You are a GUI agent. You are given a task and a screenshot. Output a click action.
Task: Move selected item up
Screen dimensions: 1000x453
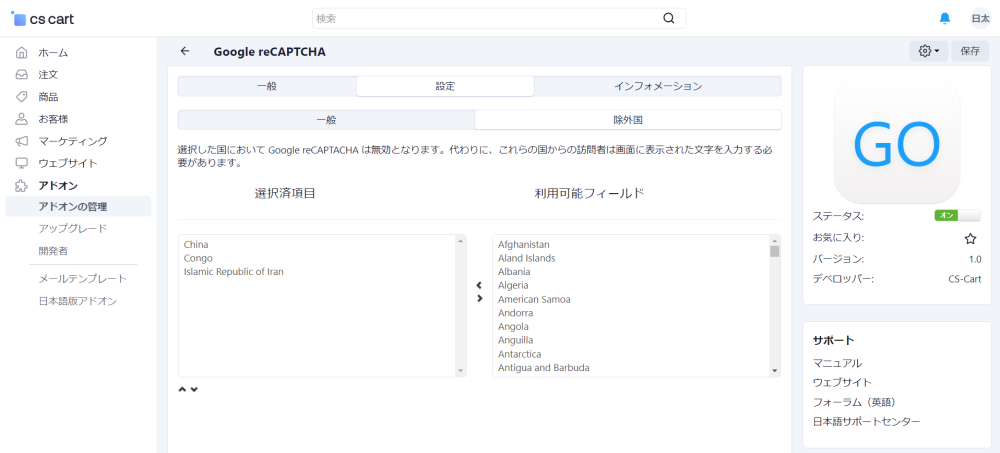click(x=182, y=389)
